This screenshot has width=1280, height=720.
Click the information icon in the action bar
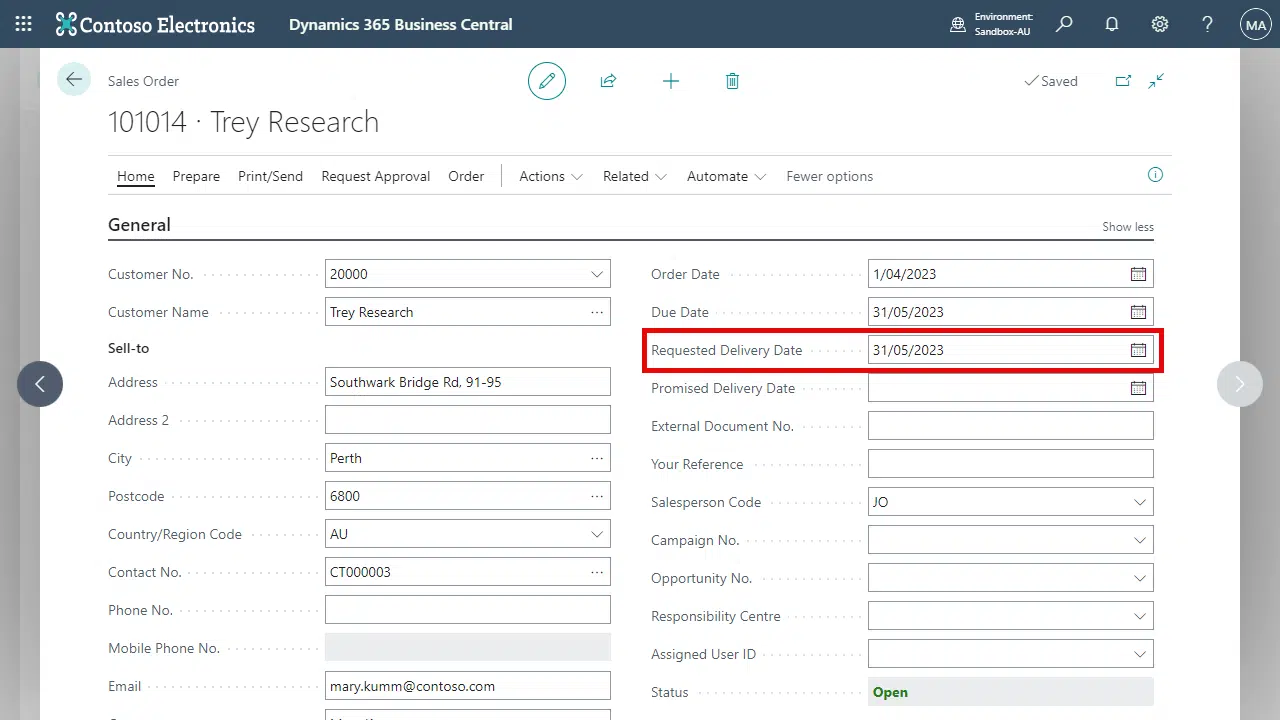click(x=1155, y=175)
